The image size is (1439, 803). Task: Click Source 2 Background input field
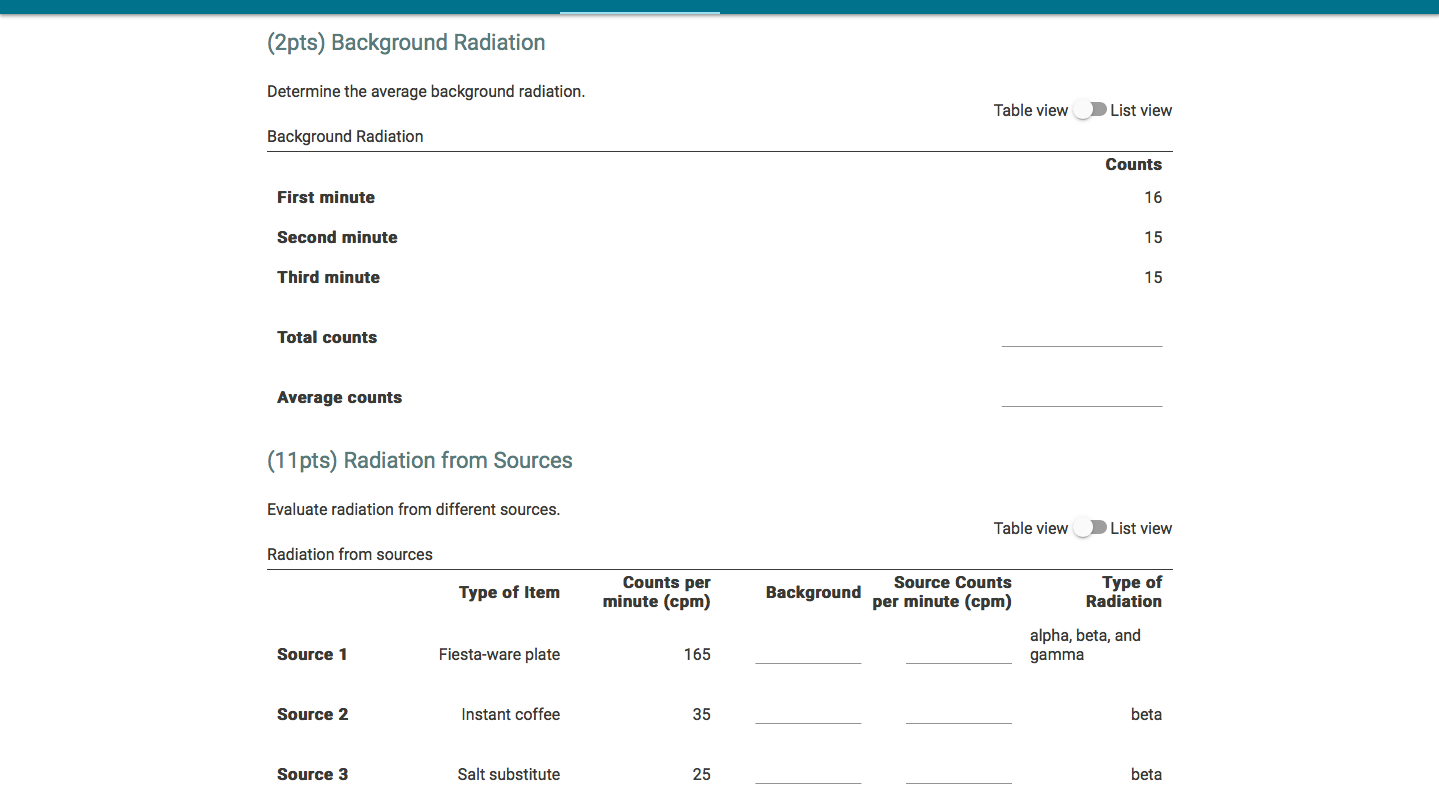[x=808, y=713]
